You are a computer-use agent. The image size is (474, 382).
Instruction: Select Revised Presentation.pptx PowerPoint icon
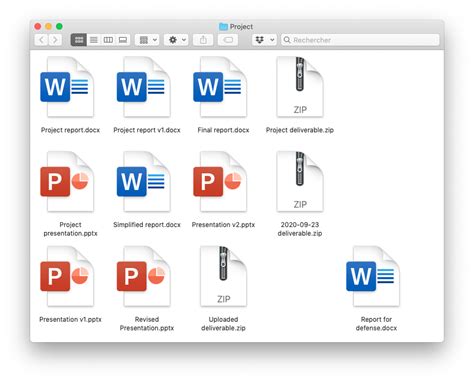pos(144,276)
